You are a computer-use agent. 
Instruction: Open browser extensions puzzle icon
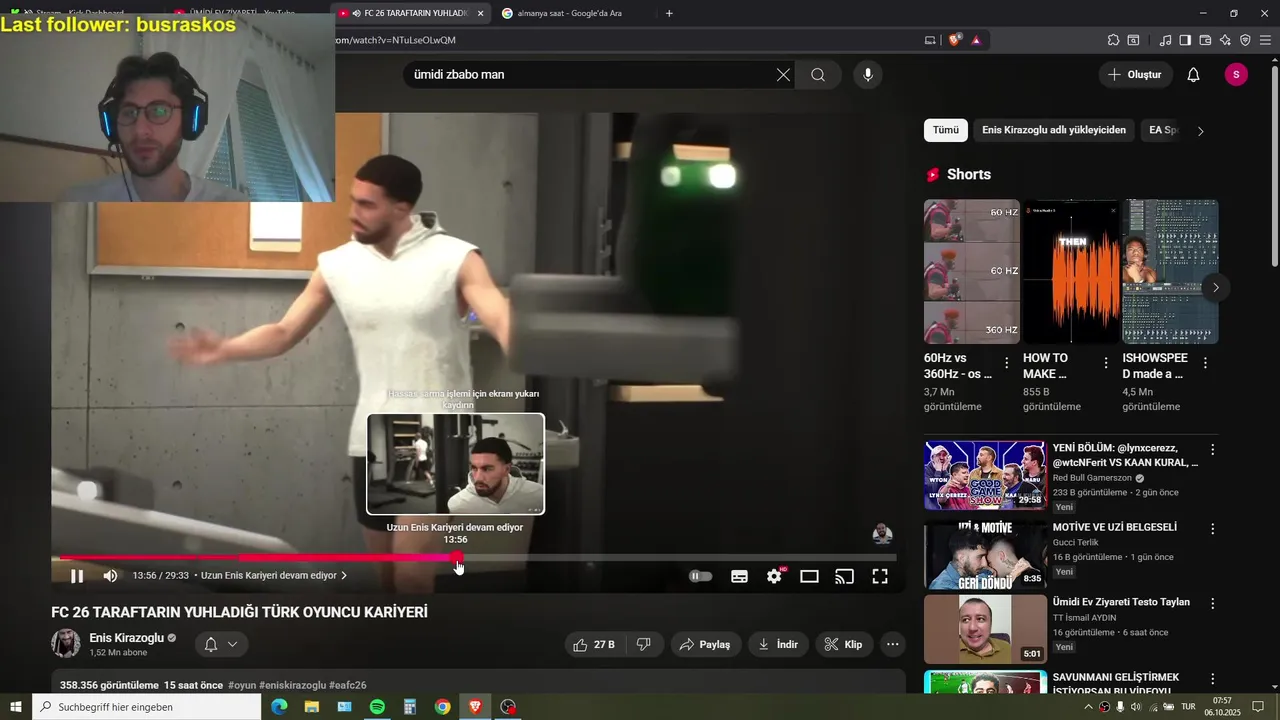[1113, 40]
